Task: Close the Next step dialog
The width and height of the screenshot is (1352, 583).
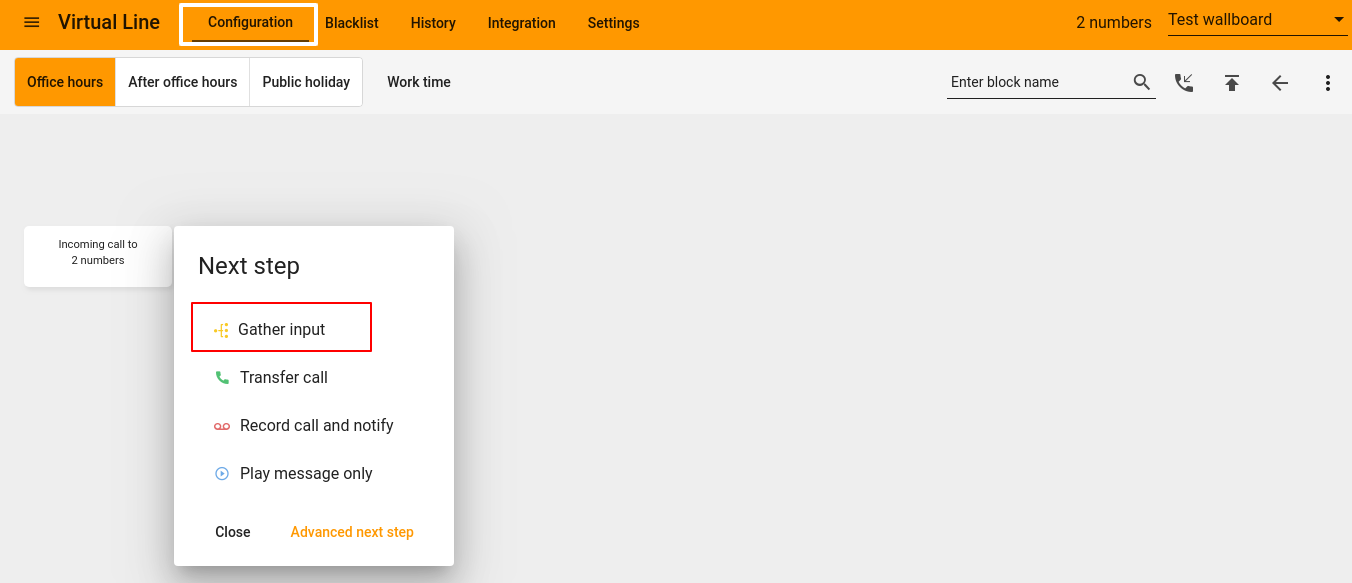Action: point(233,532)
